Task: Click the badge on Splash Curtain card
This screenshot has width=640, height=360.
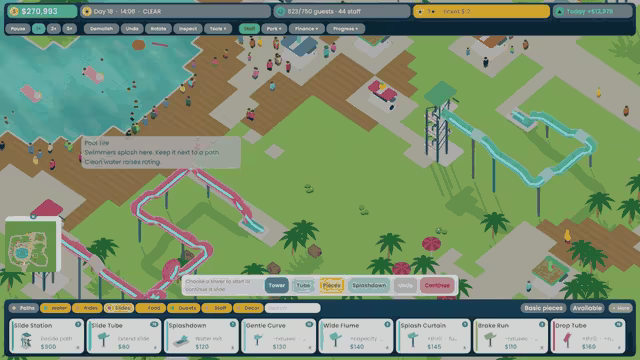Action: [464, 324]
